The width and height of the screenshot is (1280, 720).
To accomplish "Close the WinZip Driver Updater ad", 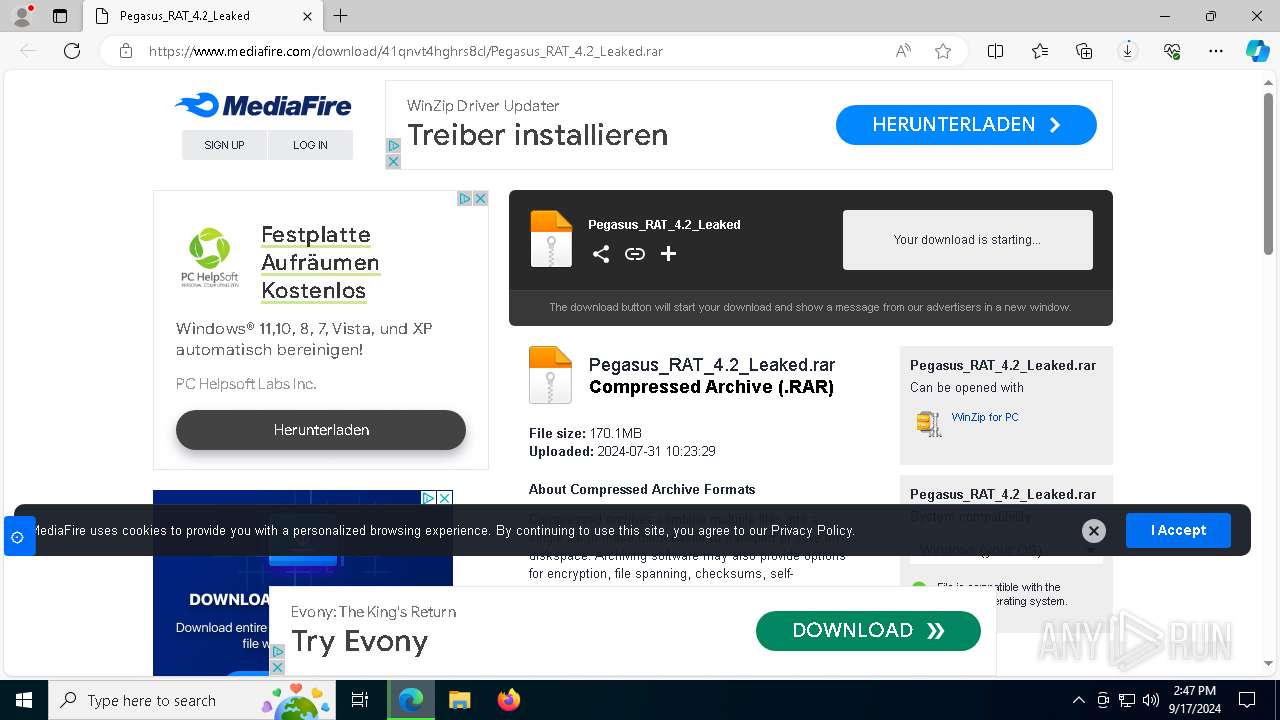I will coord(393,162).
